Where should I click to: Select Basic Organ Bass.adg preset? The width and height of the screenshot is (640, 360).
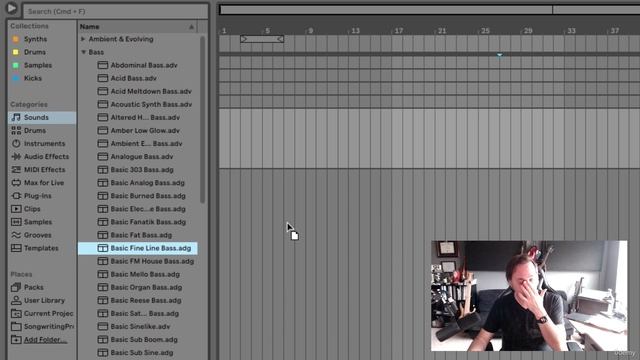point(146,287)
